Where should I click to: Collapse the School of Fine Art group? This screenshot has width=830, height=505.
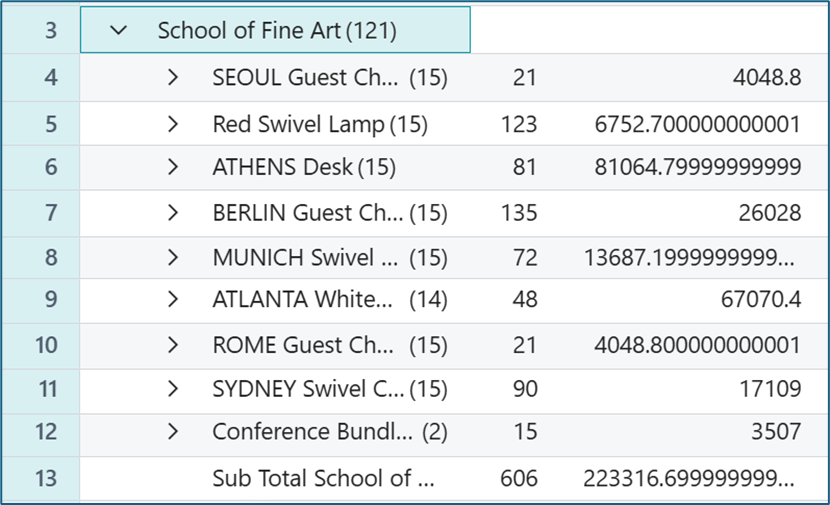tap(120, 31)
